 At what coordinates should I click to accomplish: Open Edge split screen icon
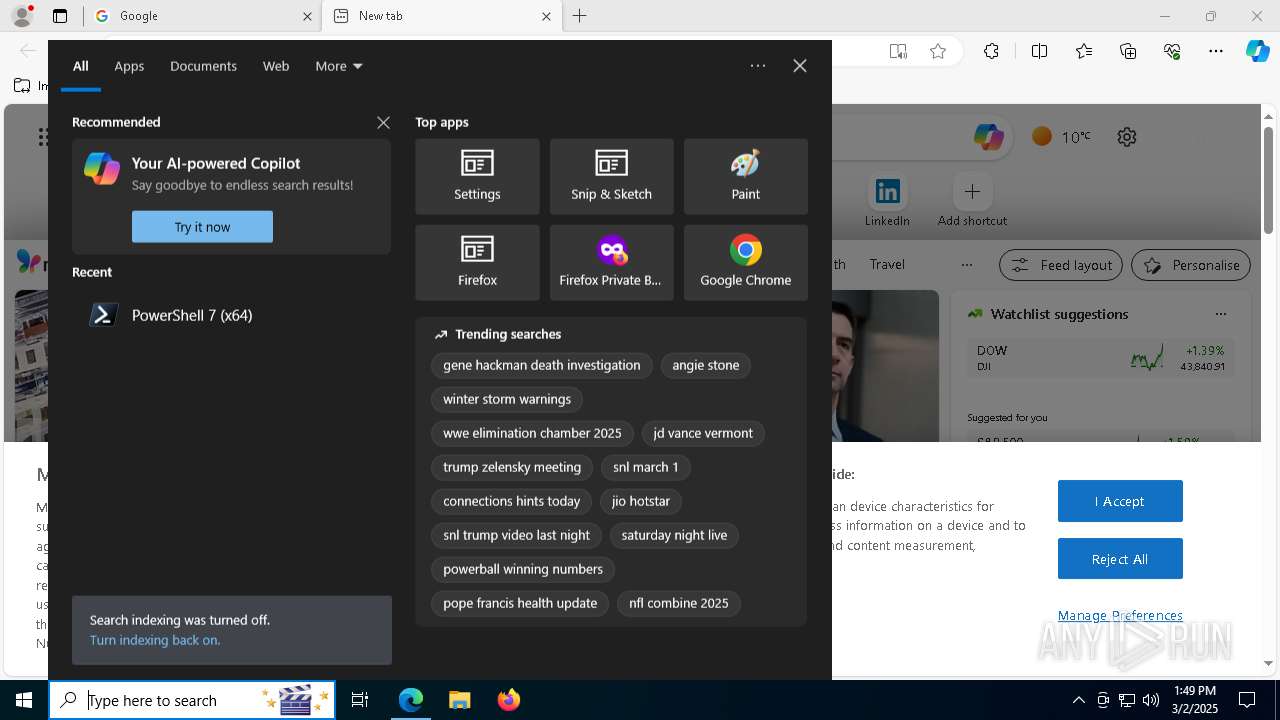(x=1039, y=51)
